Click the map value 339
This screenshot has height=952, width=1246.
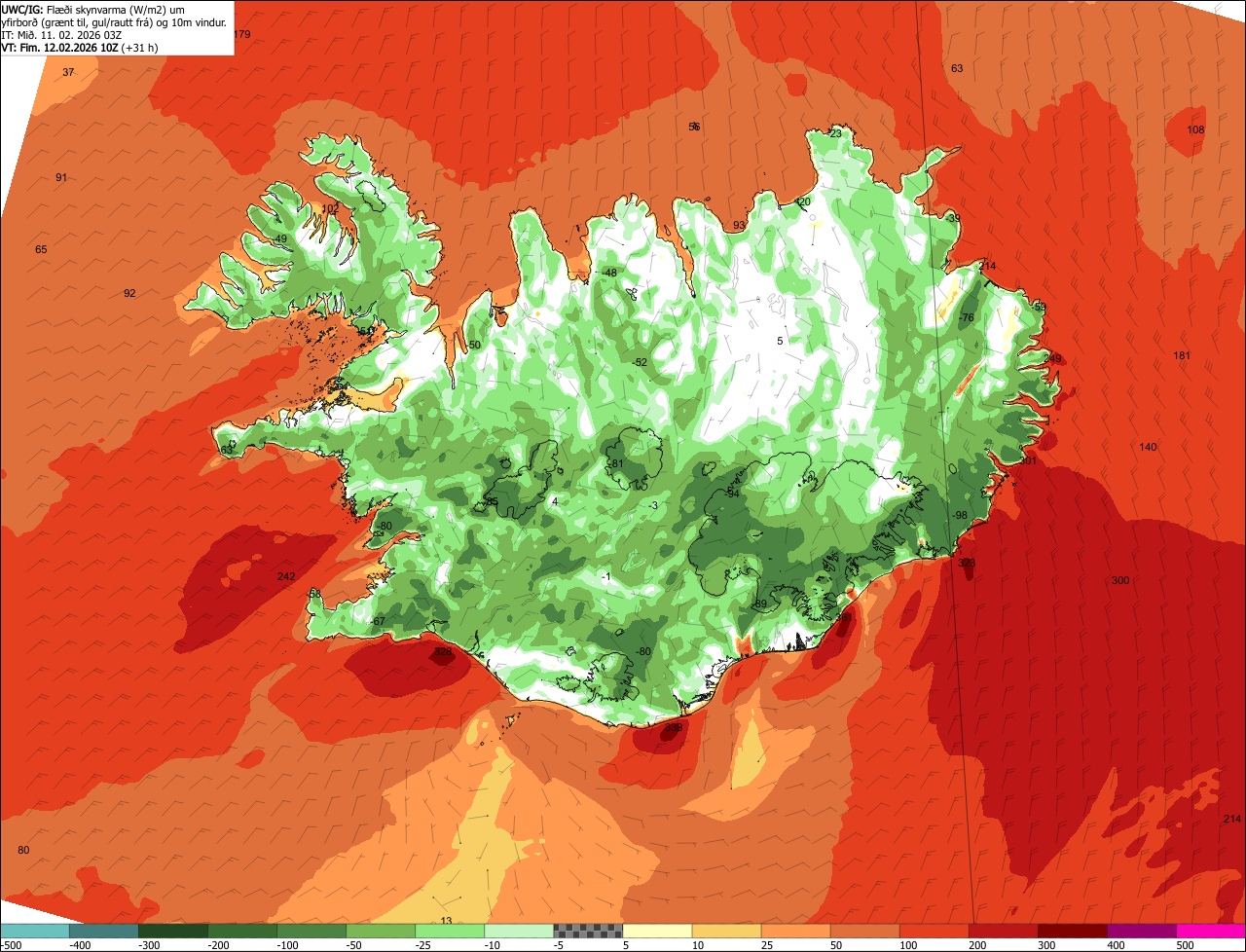[673, 727]
